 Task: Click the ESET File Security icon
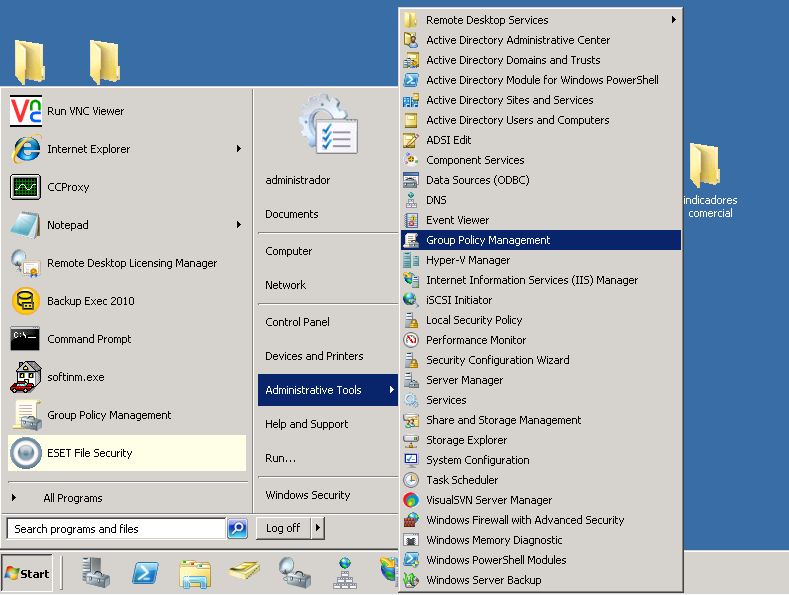point(26,453)
